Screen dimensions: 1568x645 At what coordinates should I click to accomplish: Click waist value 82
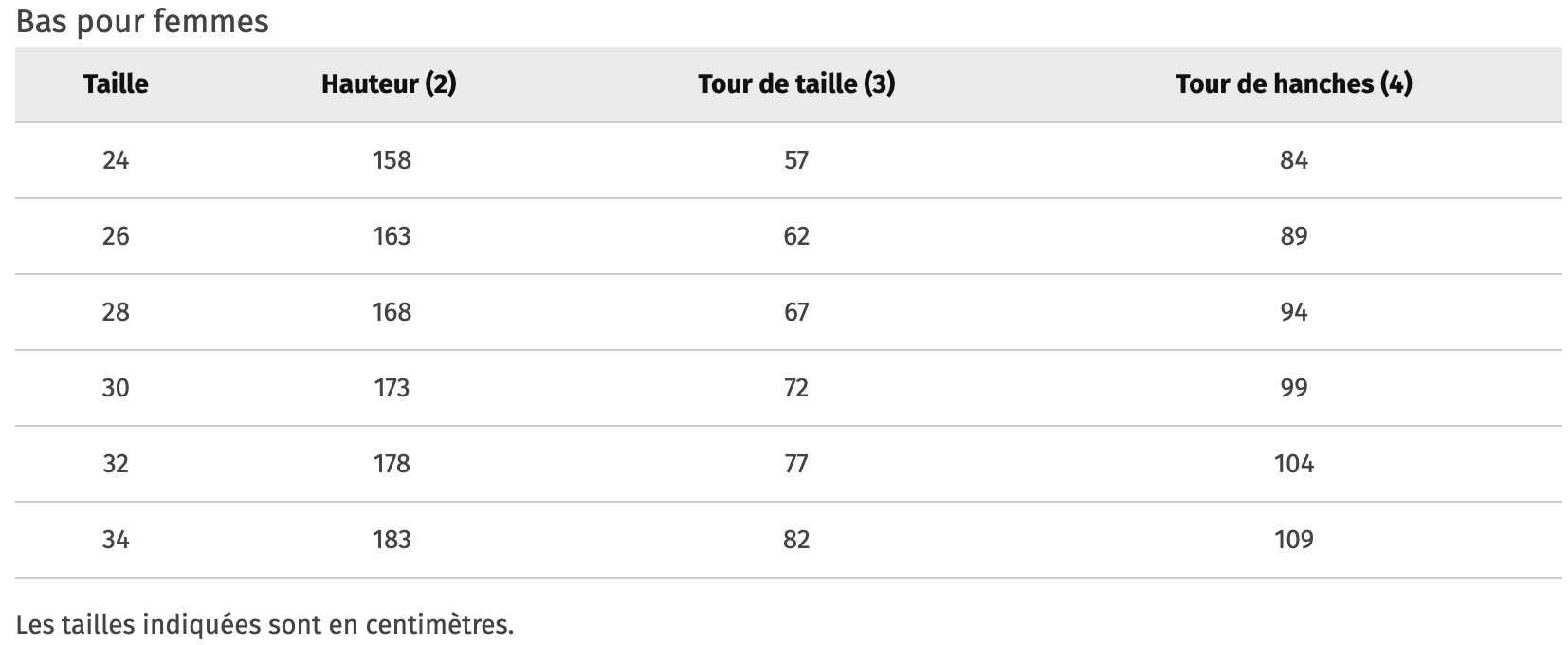796,540
